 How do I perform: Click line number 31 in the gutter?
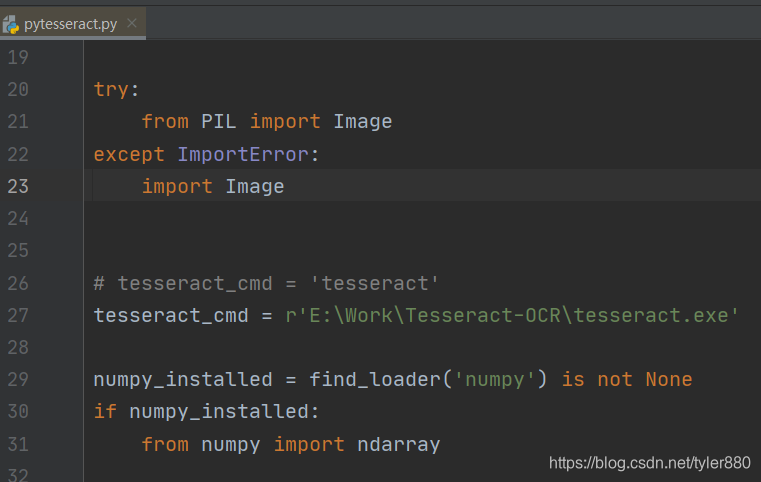[x=18, y=445]
